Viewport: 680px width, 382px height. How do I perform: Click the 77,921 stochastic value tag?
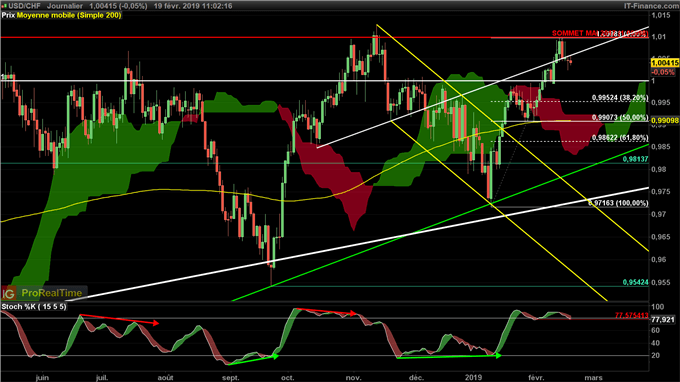[x=664, y=320]
